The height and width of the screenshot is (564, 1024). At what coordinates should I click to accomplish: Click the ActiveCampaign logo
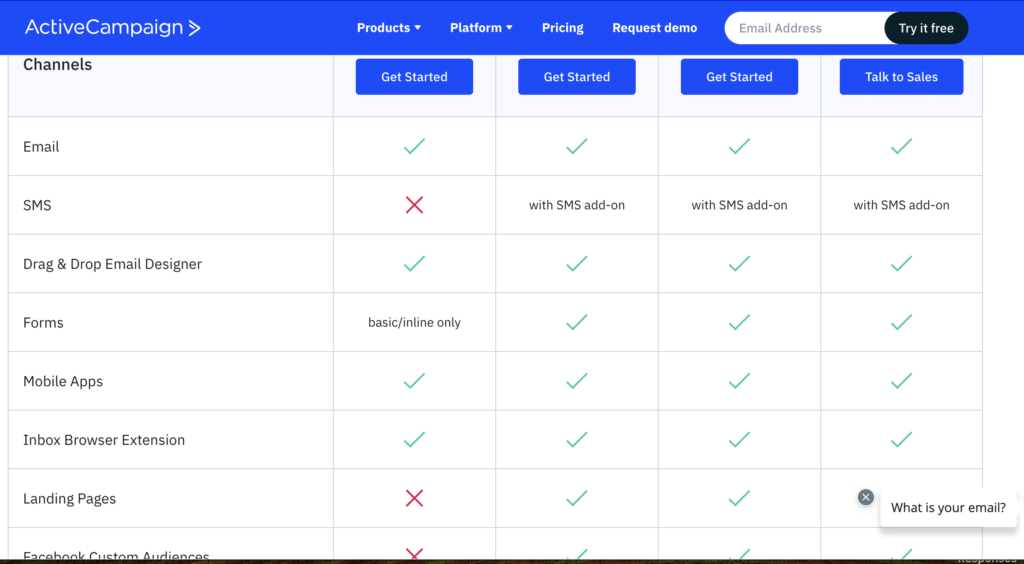point(112,28)
